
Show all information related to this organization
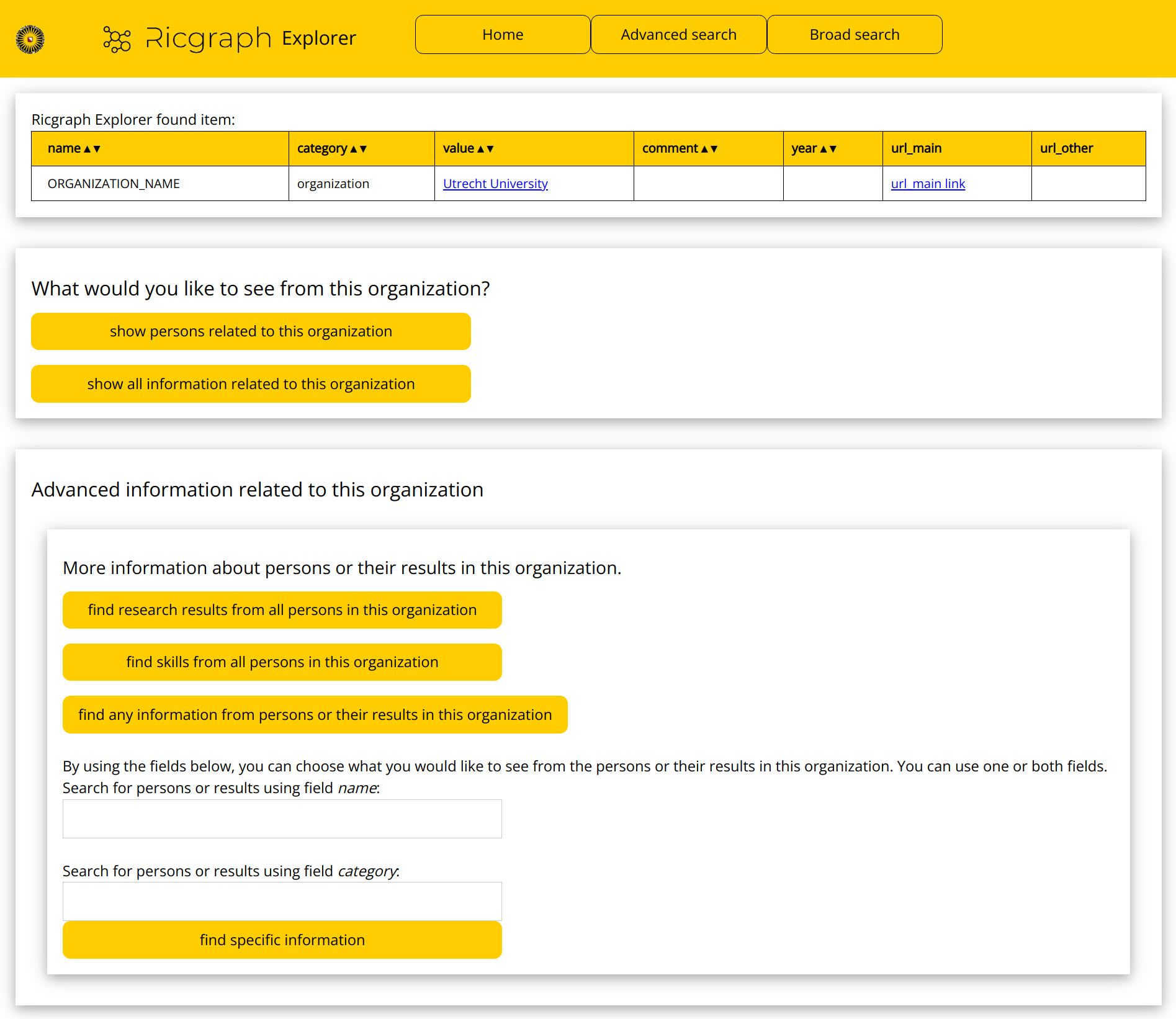pos(251,384)
